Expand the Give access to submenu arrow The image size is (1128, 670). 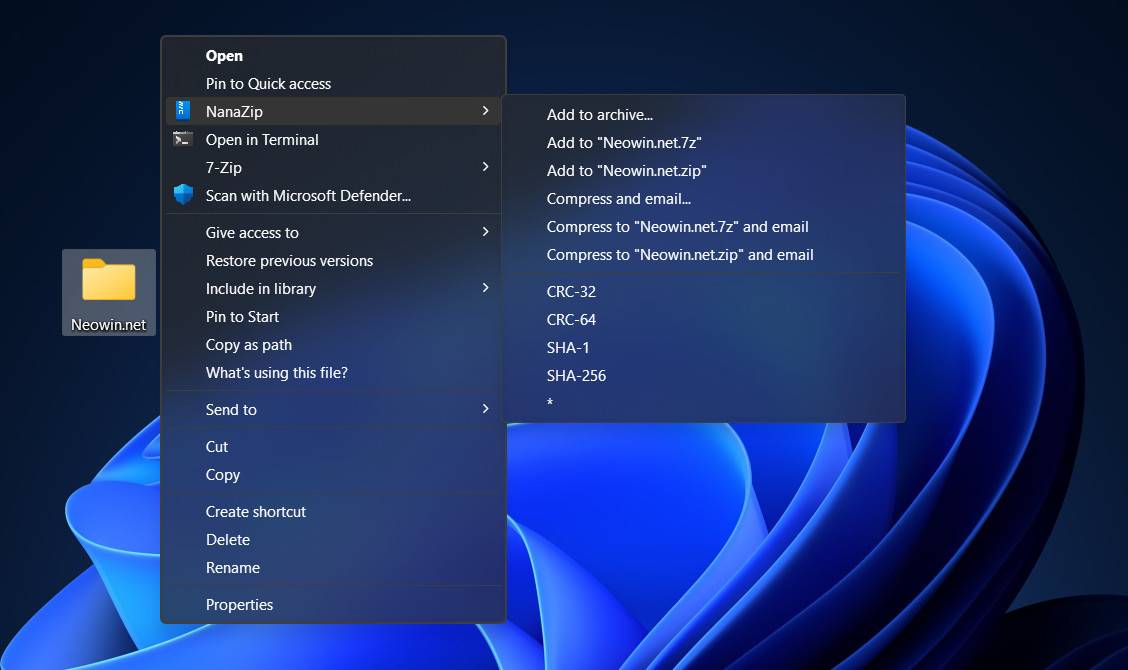tap(486, 232)
